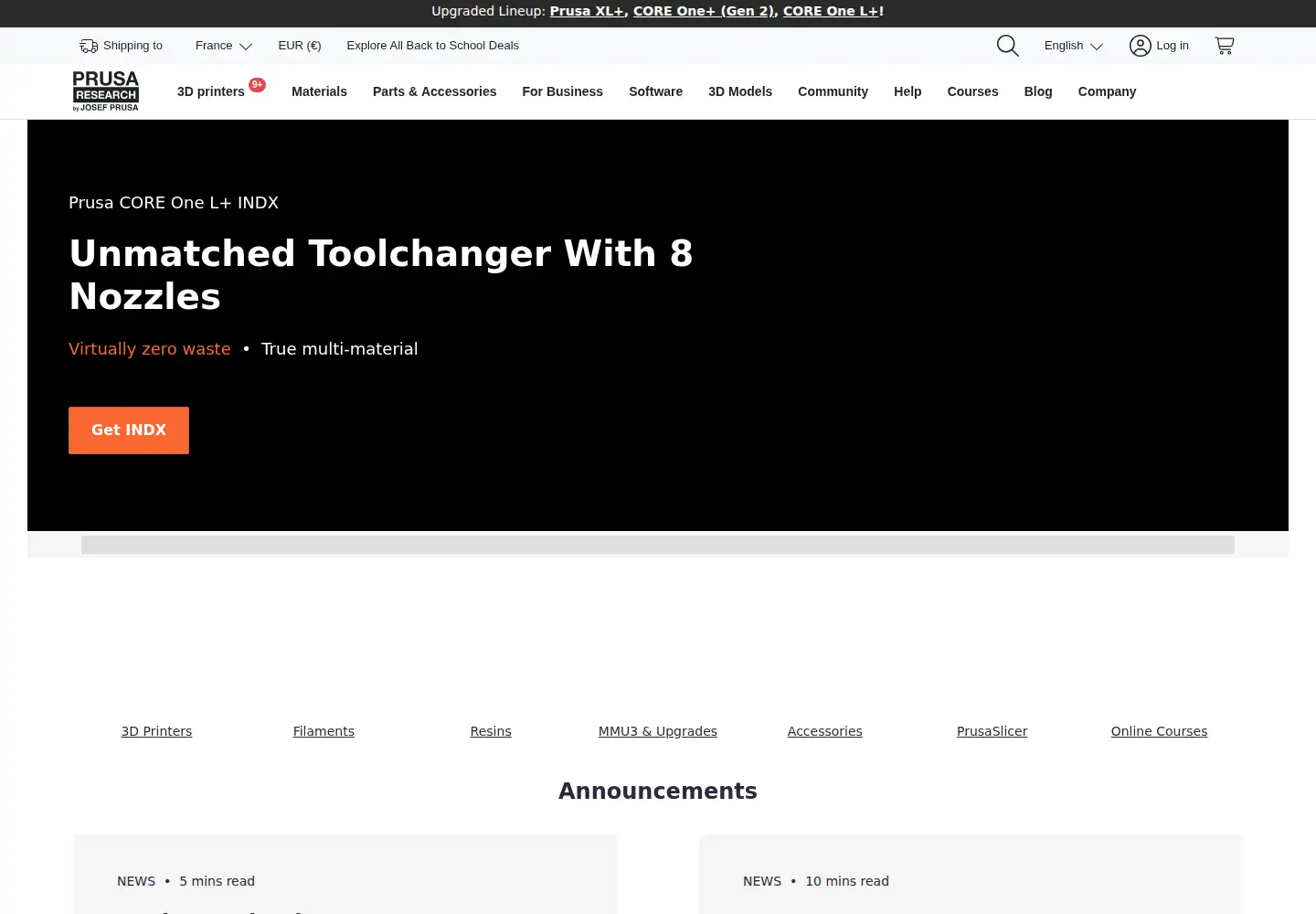The image size is (1316, 914).
Task: Follow the CORE One+ (Gen 2) link
Action: (x=704, y=12)
